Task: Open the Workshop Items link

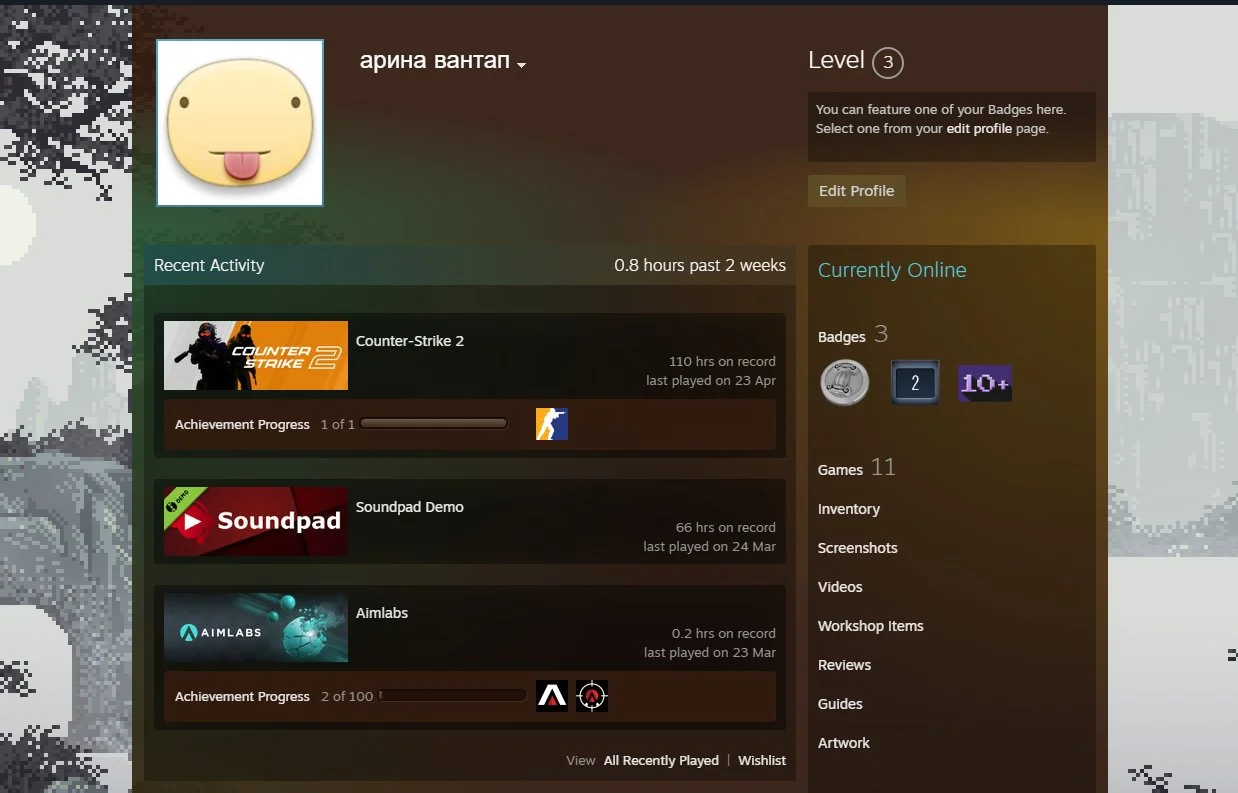Action: [x=871, y=626]
